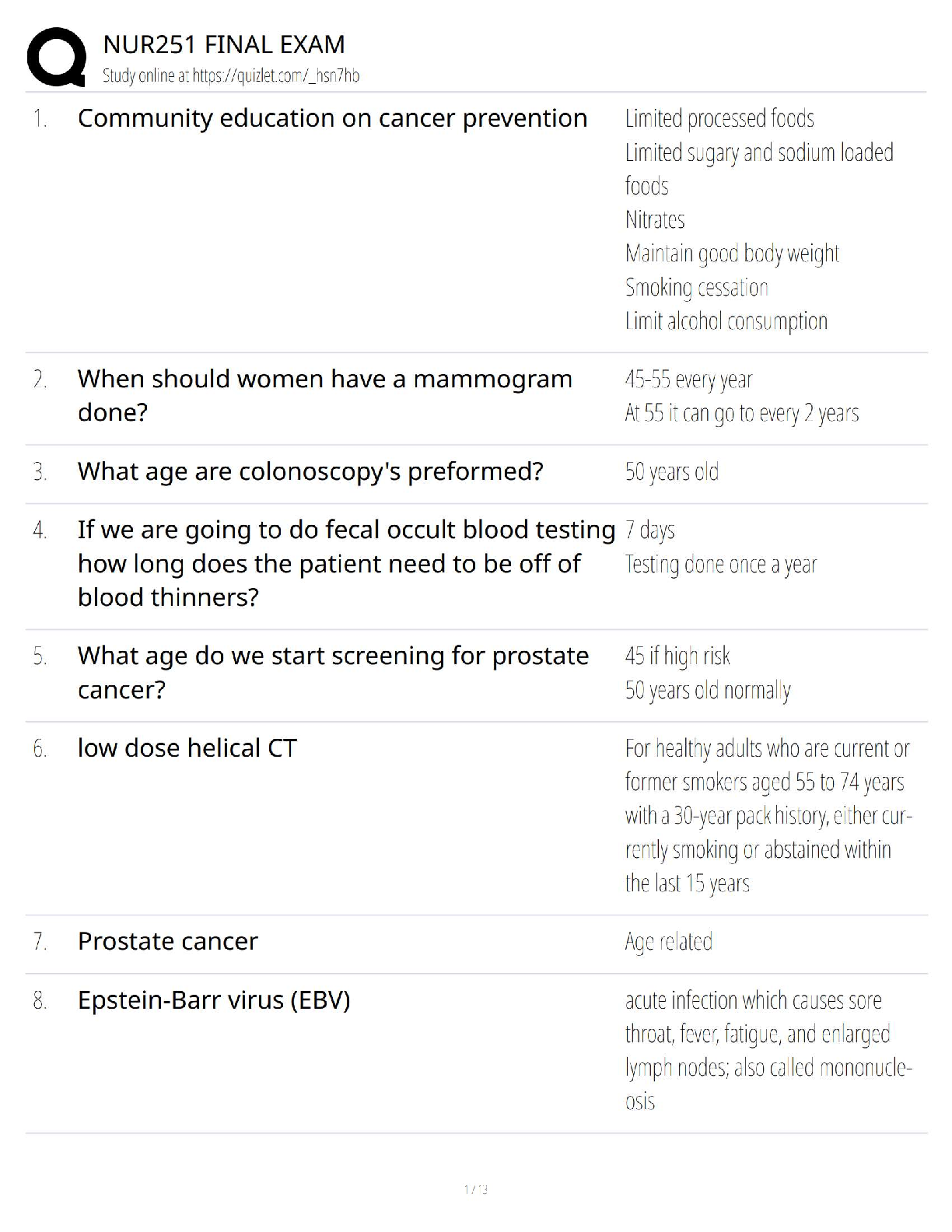Image resolution: width=952 pixels, height=1232 pixels.
Task: Click the page number at the bottom
Action: click(475, 1189)
